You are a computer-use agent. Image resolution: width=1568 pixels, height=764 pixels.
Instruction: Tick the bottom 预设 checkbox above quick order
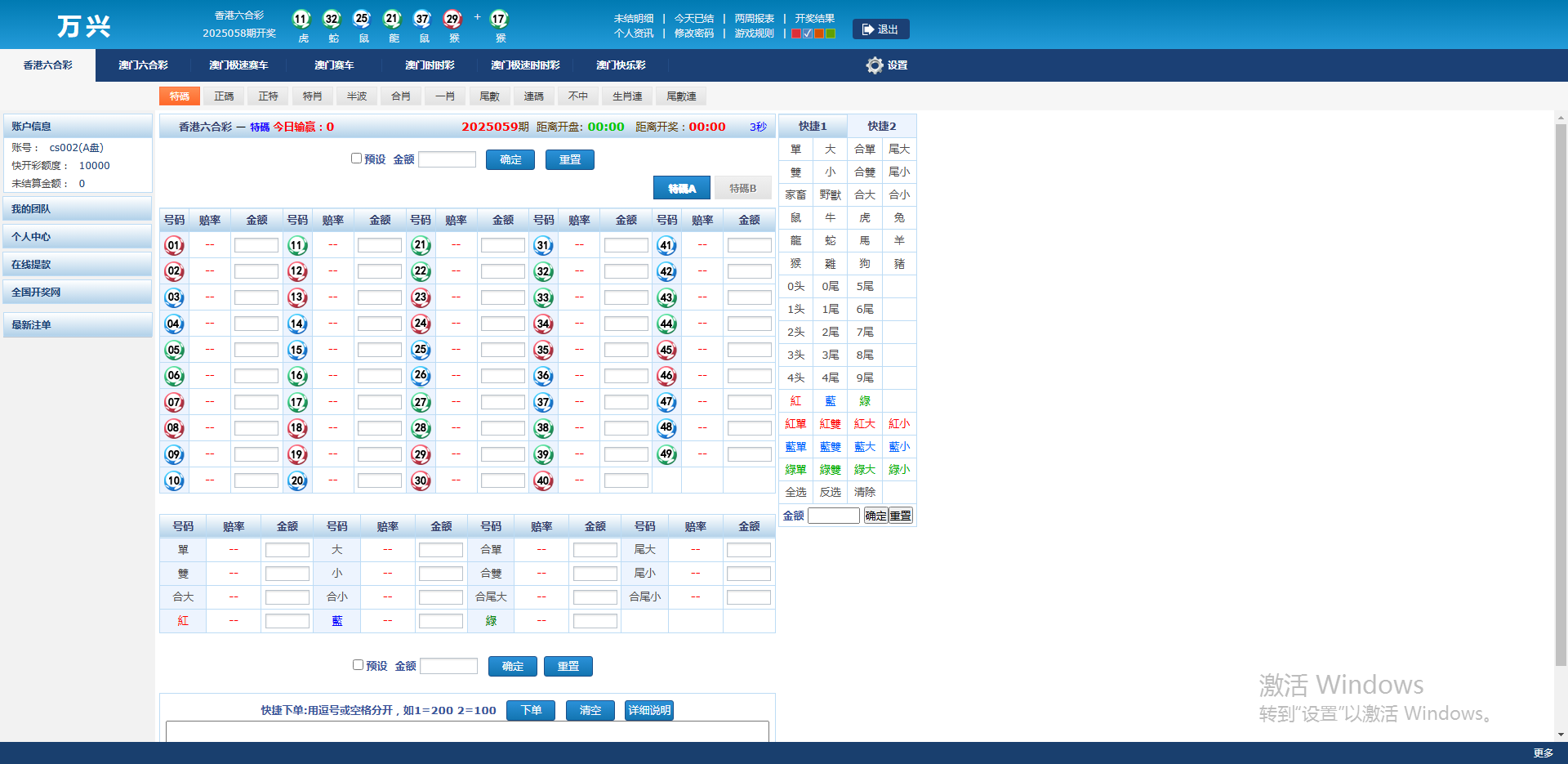tap(358, 665)
